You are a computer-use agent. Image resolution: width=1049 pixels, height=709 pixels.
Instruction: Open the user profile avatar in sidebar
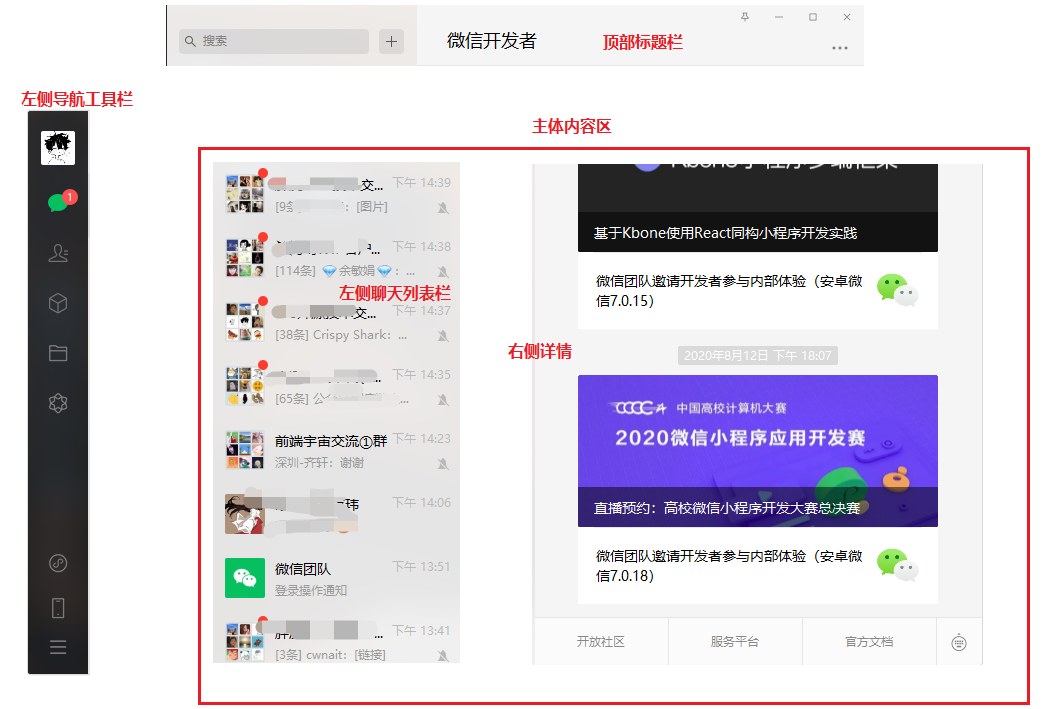pos(58,148)
